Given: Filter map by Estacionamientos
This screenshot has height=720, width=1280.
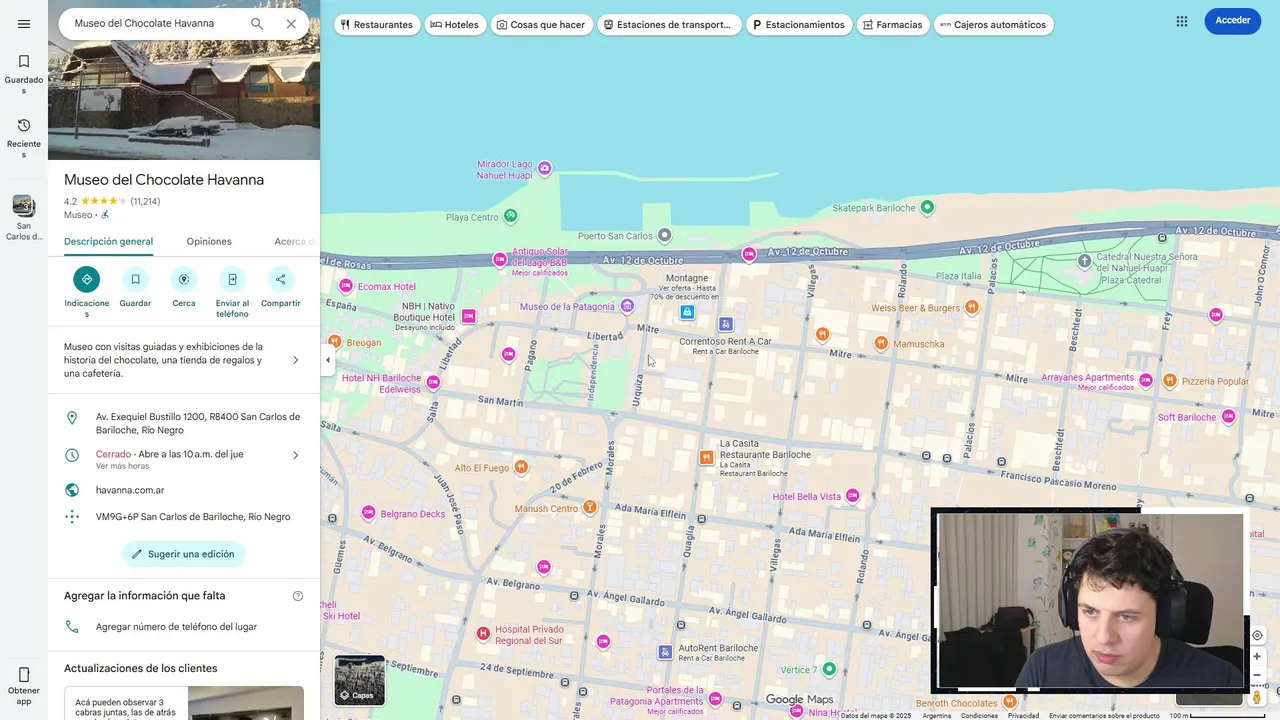Looking at the screenshot, I should pyautogui.click(x=799, y=24).
